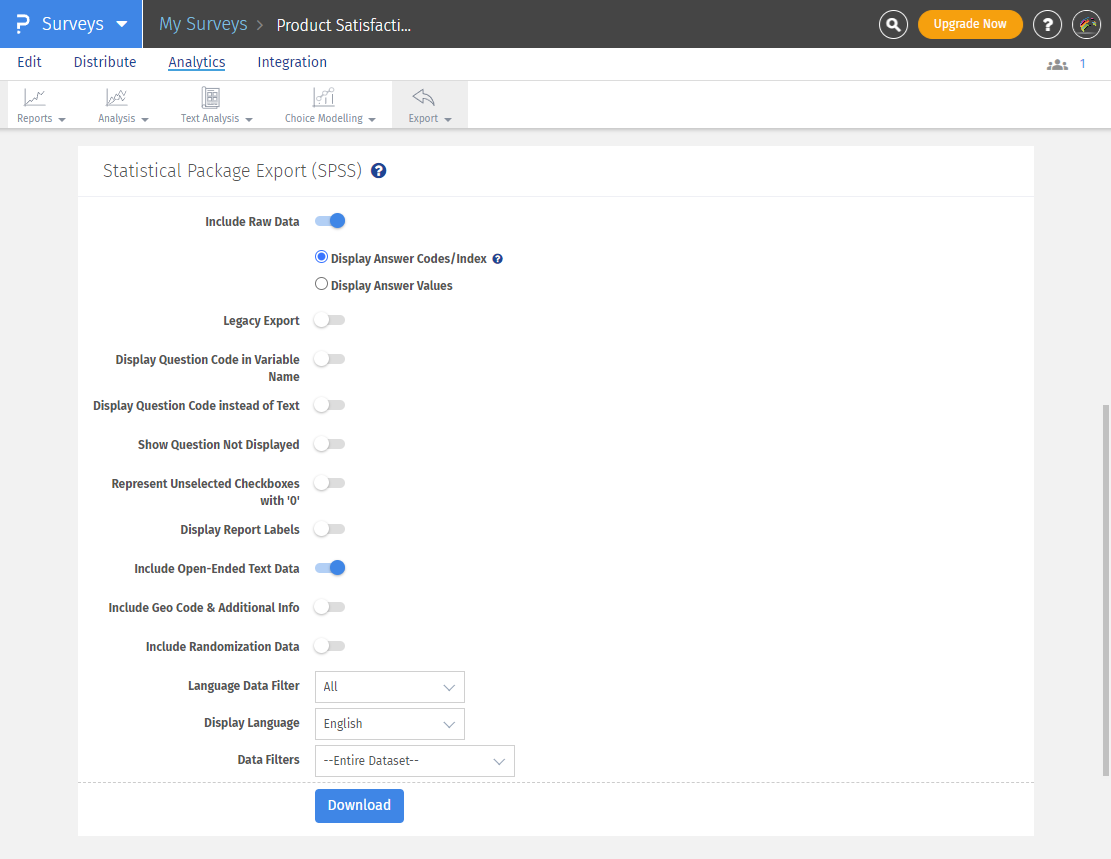The height and width of the screenshot is (859, 1111).
Task: Turn off Include Open-Ended Text Data
Action: click(x=330, y=567)
